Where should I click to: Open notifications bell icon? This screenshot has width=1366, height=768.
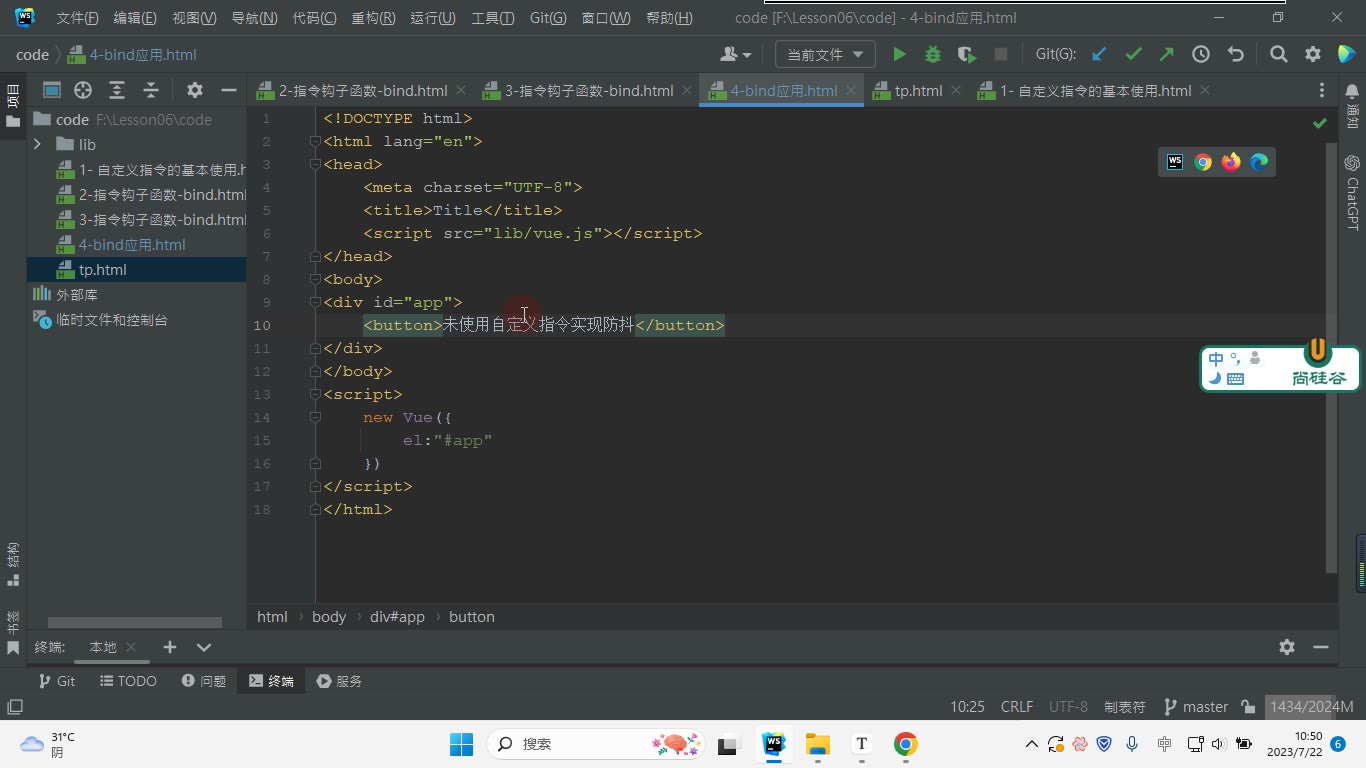click(x=1353, y=90)
